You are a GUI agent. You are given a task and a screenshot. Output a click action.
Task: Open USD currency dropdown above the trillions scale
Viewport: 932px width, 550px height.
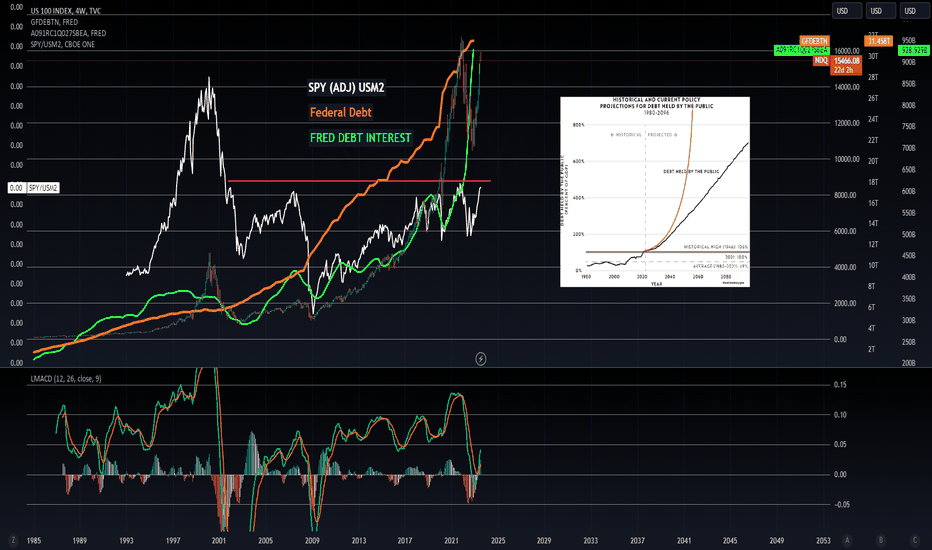point(881,11)
